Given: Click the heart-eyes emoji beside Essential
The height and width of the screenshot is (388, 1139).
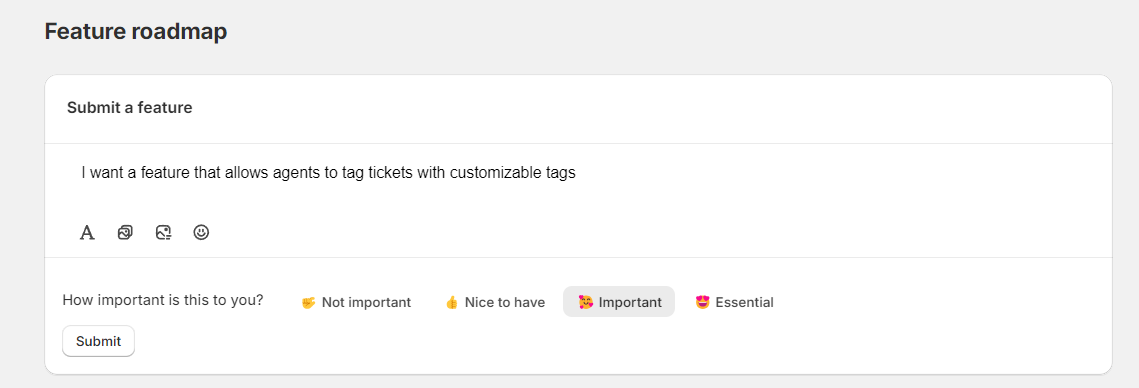Looking at the screenshot, I should (702, 302).
